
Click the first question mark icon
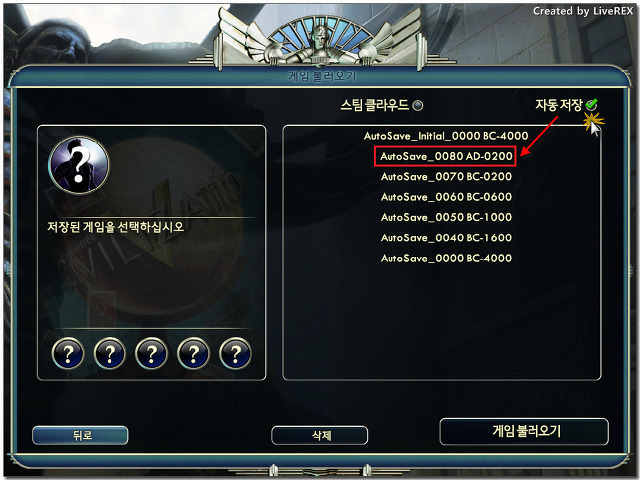tap(68, 353)
